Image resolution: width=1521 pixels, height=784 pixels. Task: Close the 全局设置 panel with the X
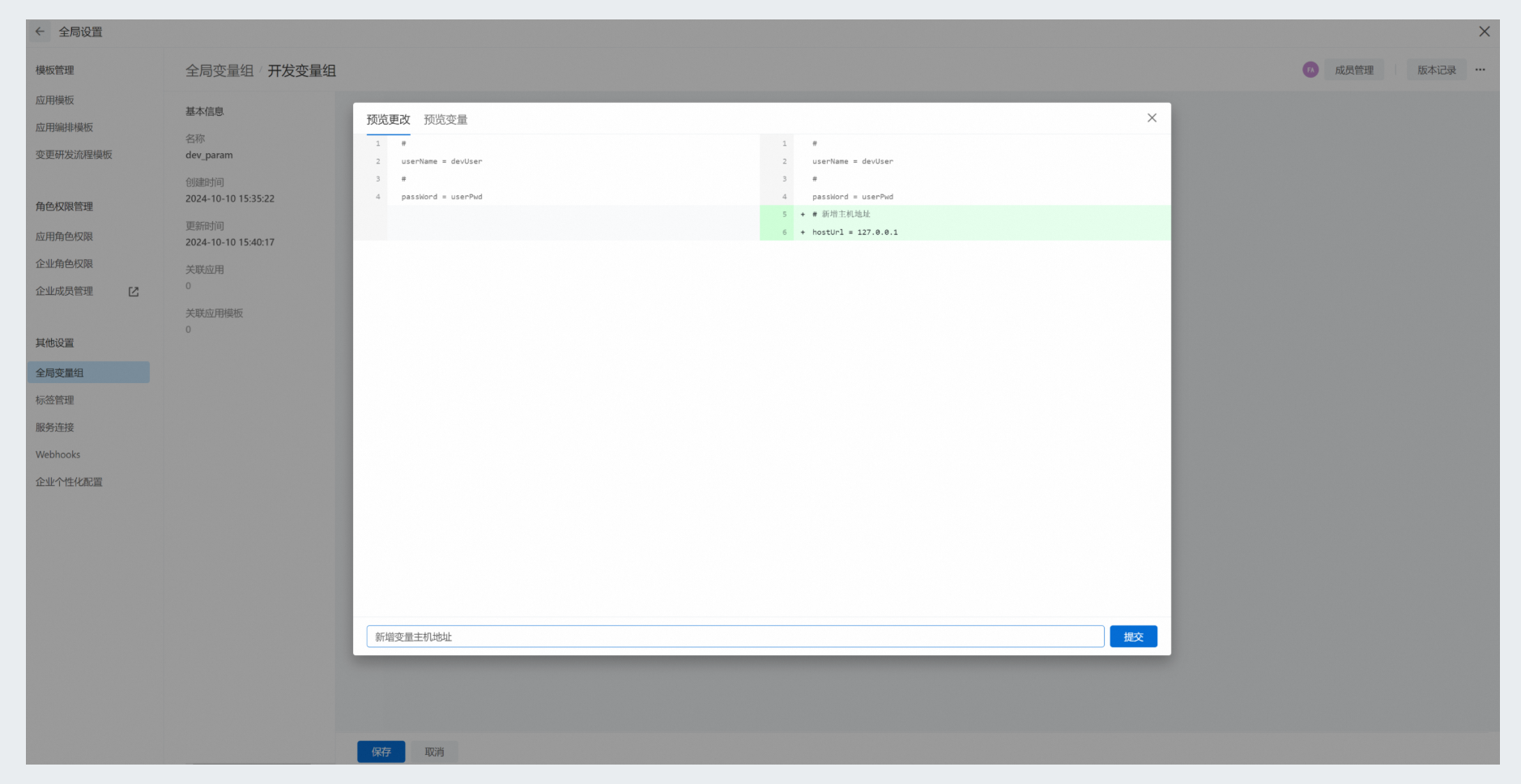[x=1484, y=32]
